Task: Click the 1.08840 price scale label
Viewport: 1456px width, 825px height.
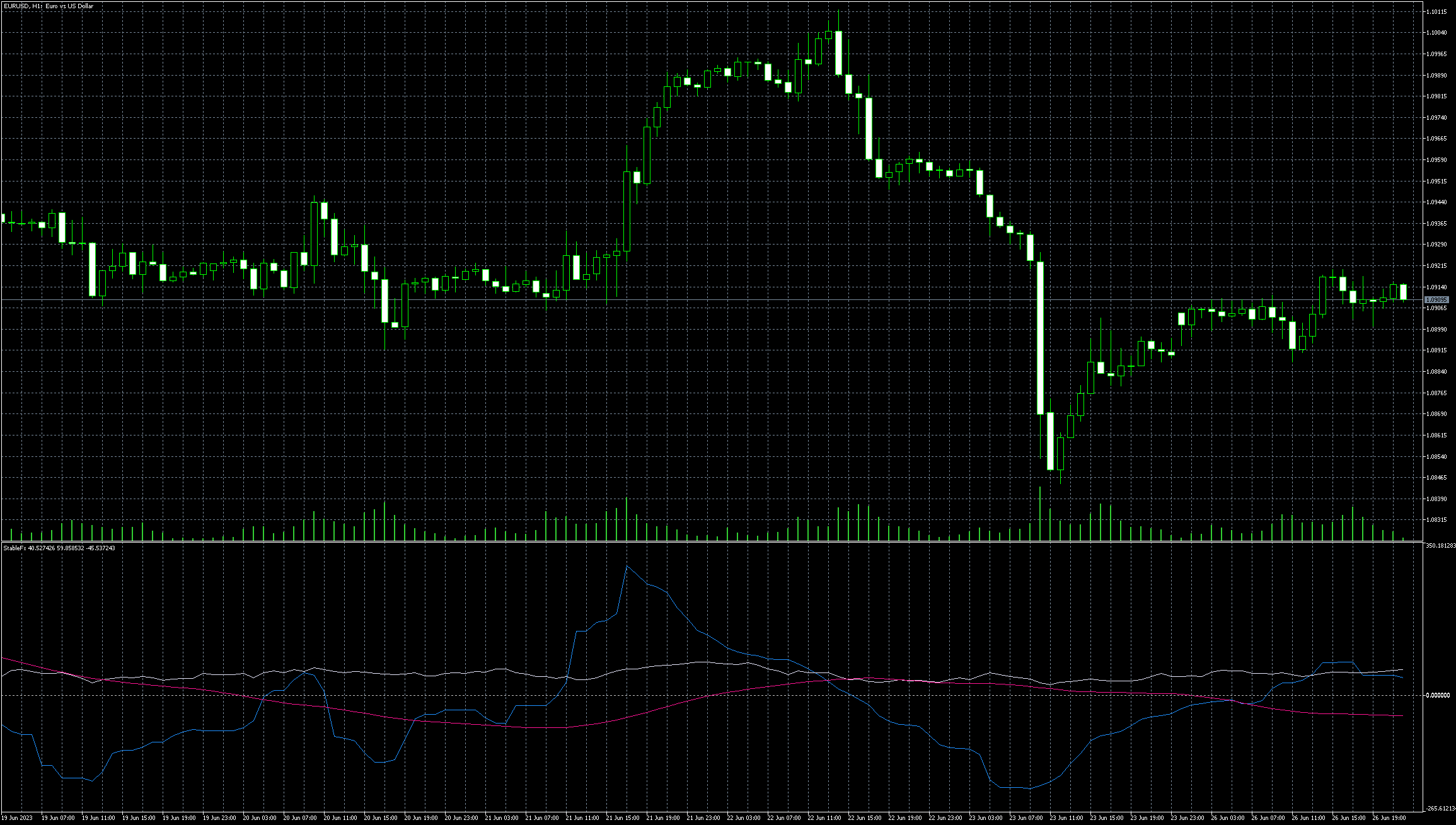Action: [x=1436, y=372]
